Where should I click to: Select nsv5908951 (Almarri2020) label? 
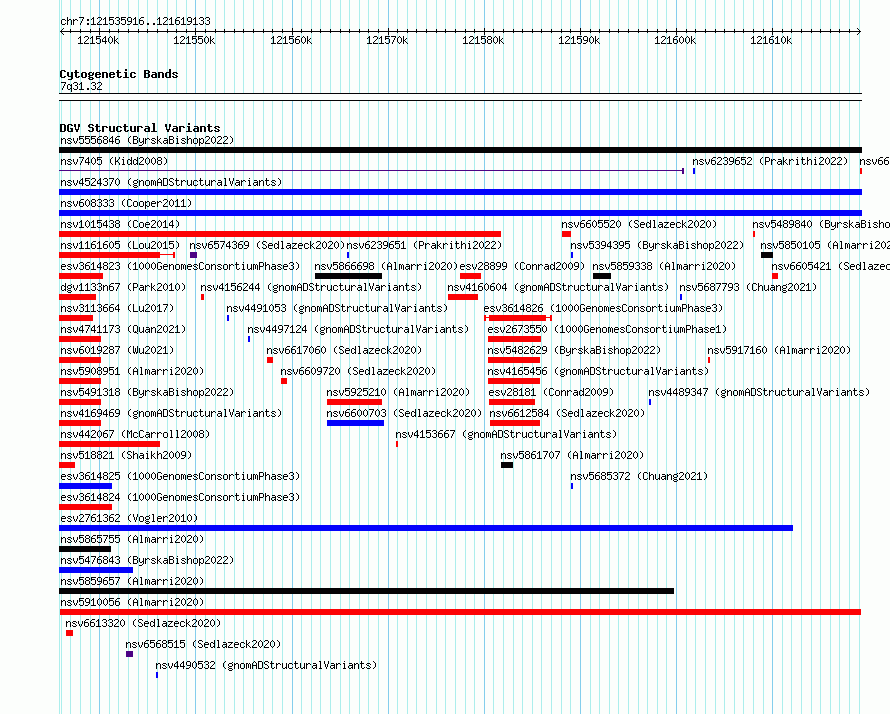pyautogui.click(x=132, y=371)
